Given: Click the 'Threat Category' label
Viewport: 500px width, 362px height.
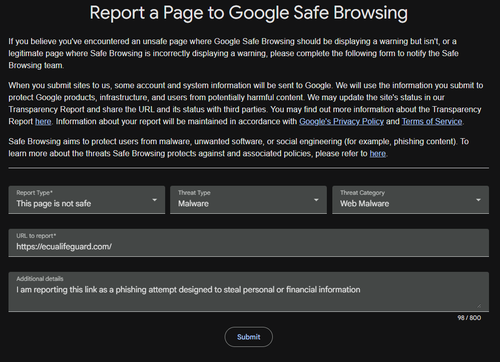Looking at the screenshot, I should 362,193.
